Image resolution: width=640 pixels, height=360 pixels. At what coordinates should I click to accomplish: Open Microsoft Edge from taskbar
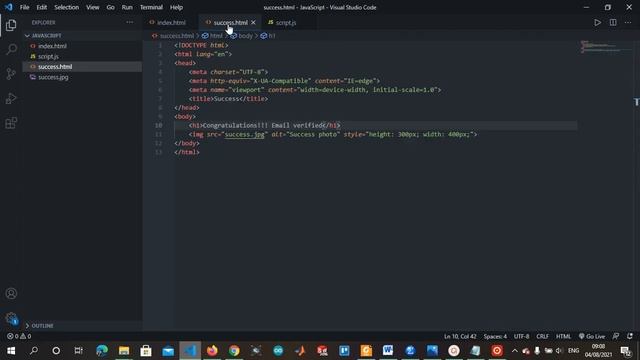click(102, 351)
